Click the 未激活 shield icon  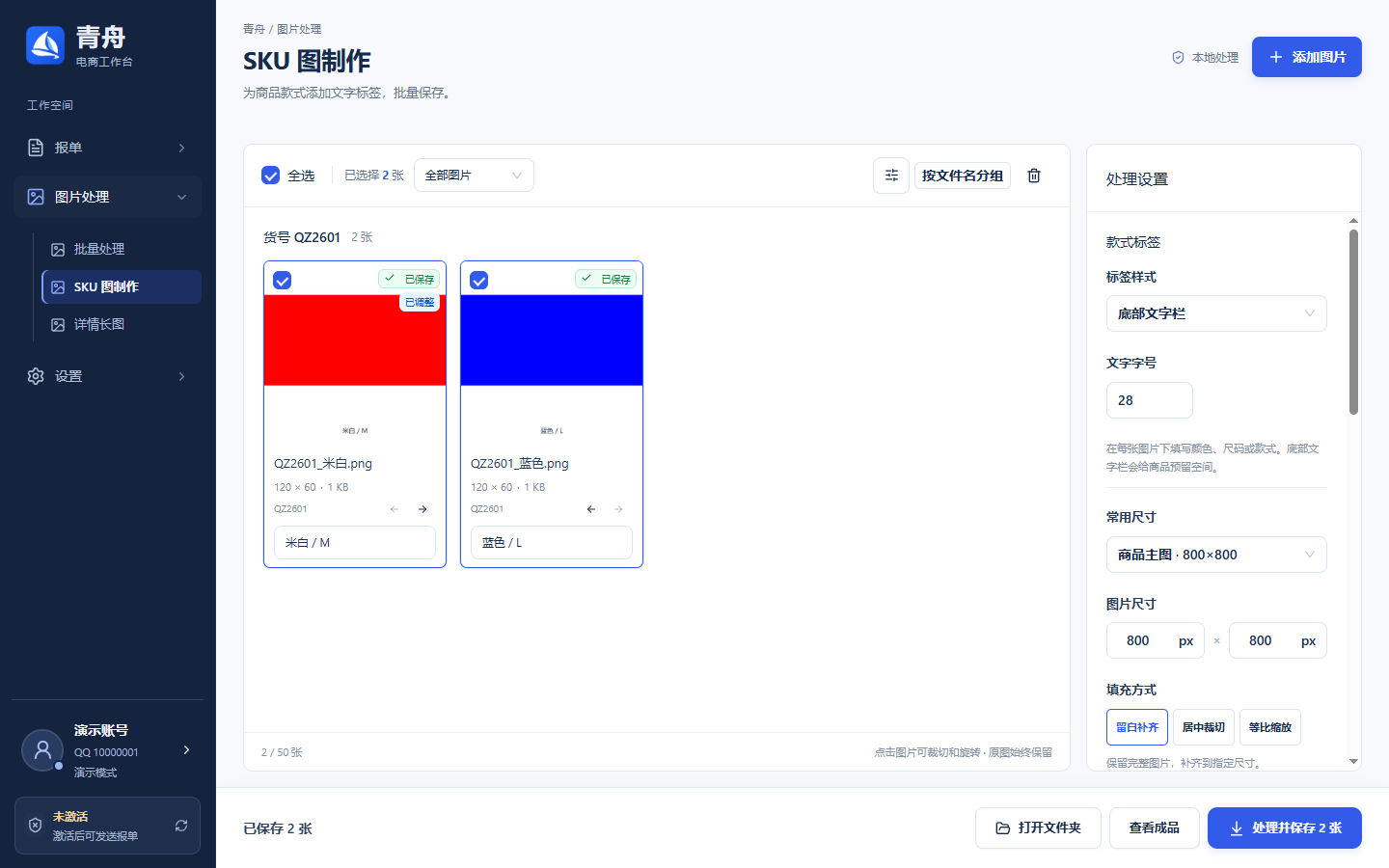point(35,826)
